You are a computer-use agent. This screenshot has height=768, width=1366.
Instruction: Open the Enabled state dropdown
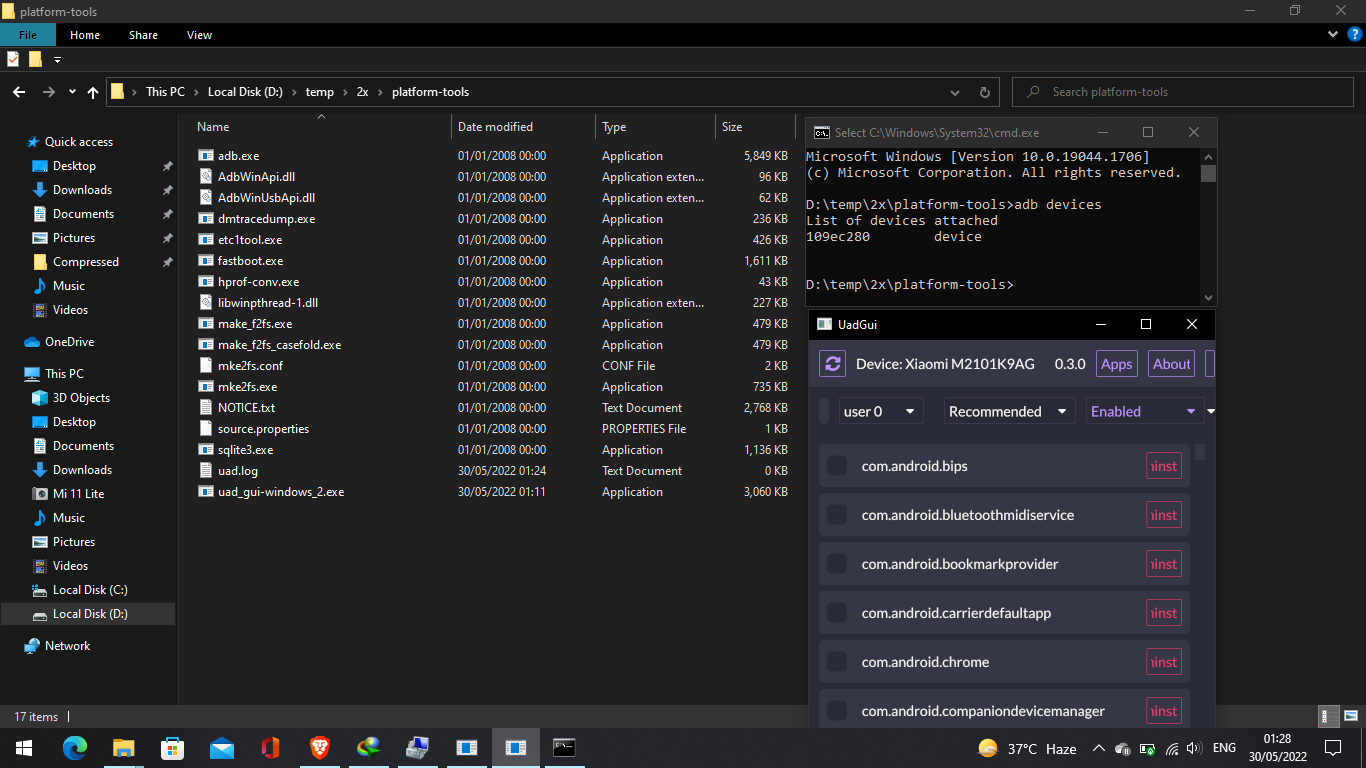click(x=1144, y=410)
